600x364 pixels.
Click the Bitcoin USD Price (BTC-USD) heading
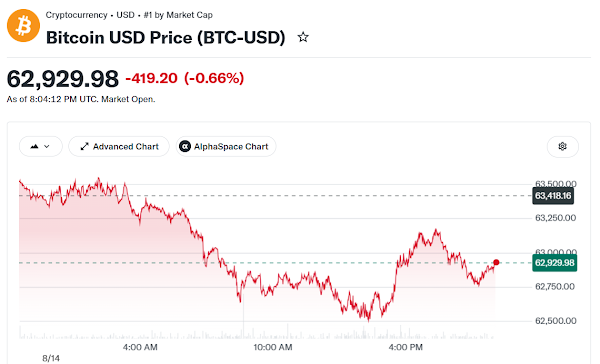[166, 38]
